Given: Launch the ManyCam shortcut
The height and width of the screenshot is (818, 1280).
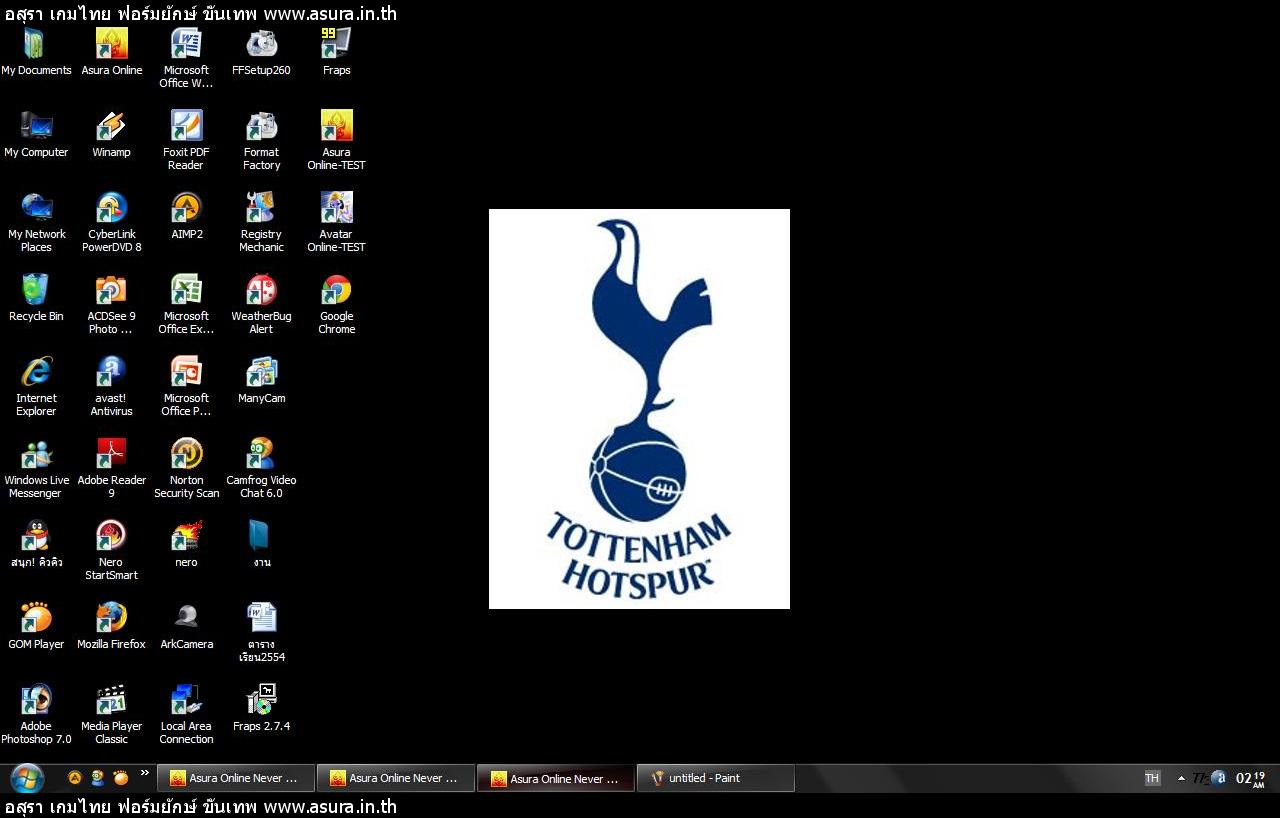Looking at the screenshot, I should coord(261,380).
